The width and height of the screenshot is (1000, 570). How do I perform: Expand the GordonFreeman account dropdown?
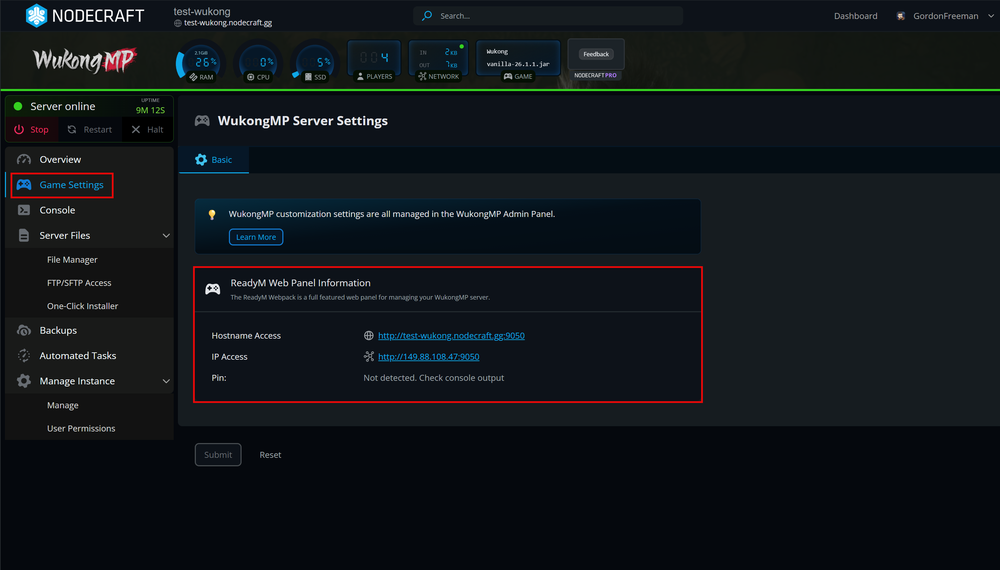pos(990,16)
